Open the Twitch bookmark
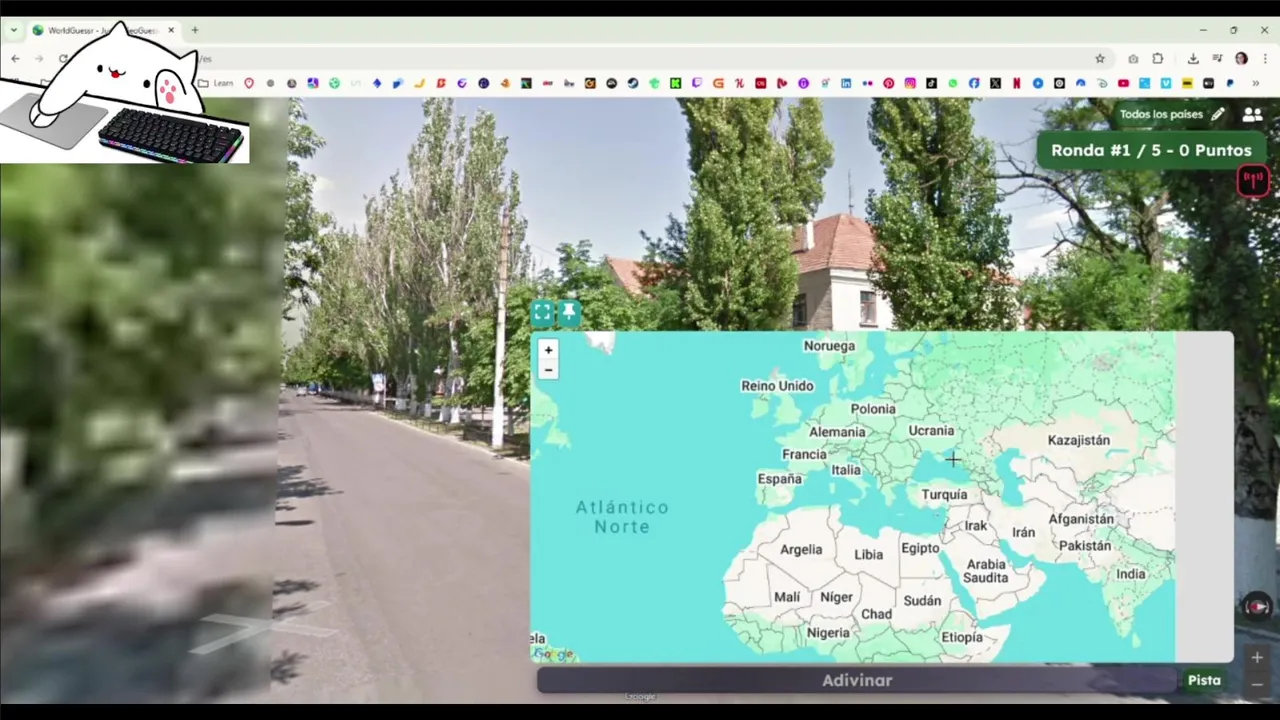Viewport: 1280px width, 720px height. 696,83
